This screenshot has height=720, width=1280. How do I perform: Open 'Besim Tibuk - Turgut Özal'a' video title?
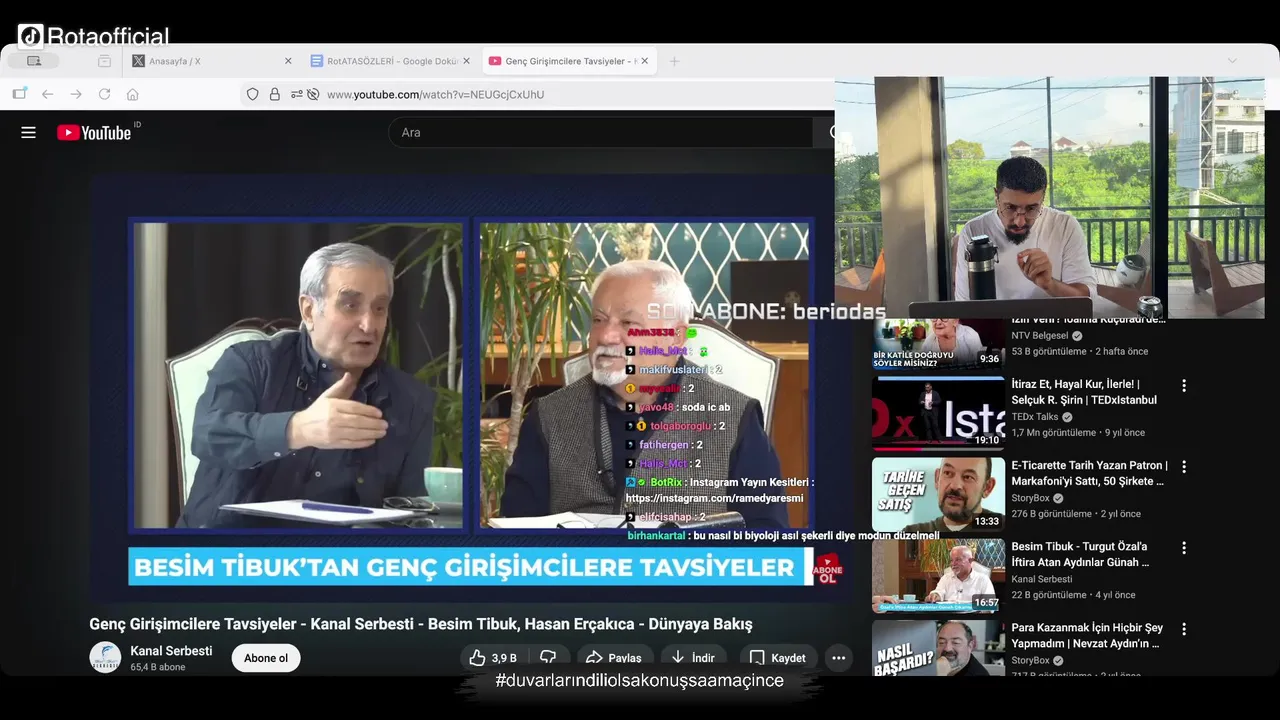(x=1080, y=554)
